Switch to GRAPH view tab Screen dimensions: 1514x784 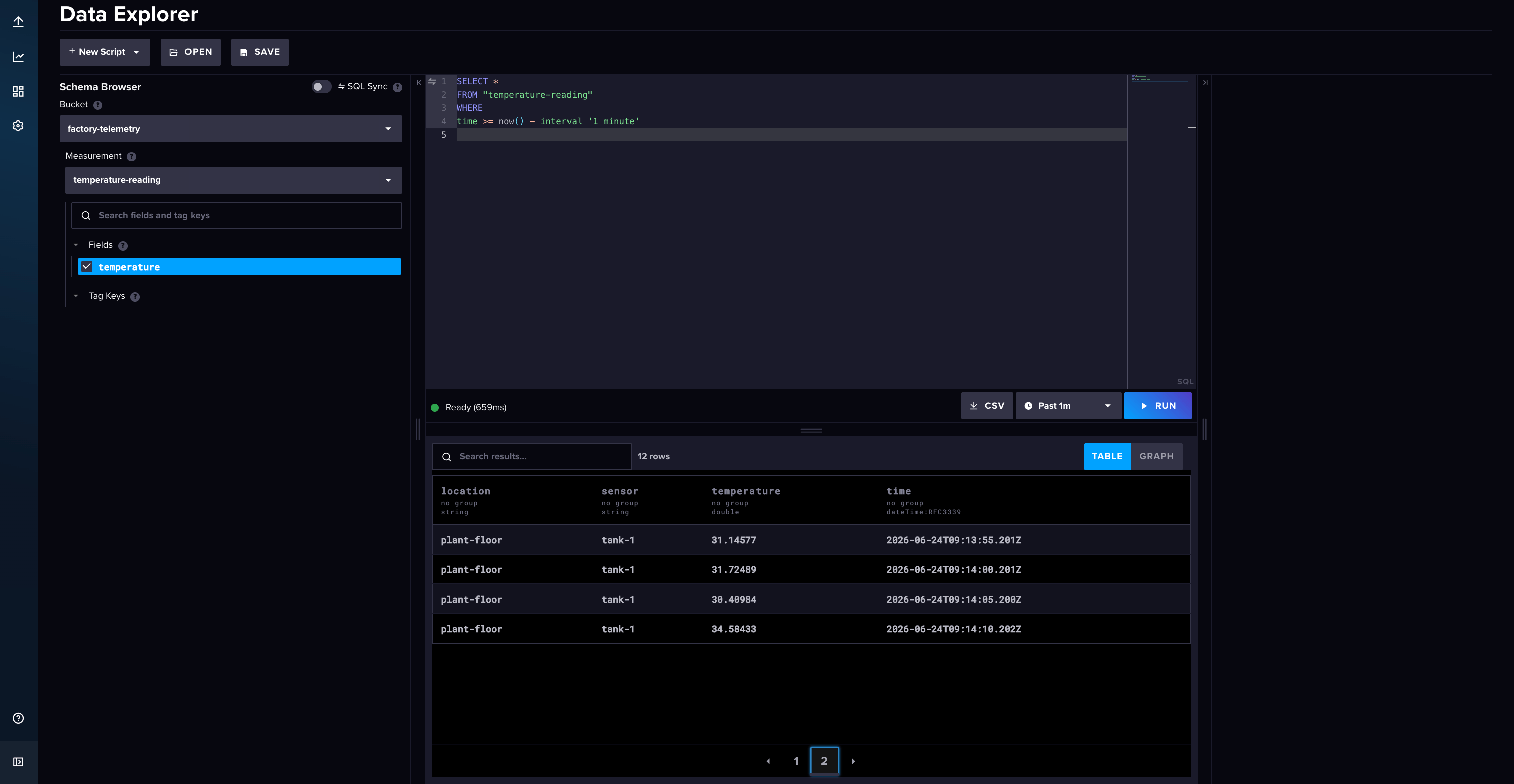pyautogui.click(x=1156, y=456)
